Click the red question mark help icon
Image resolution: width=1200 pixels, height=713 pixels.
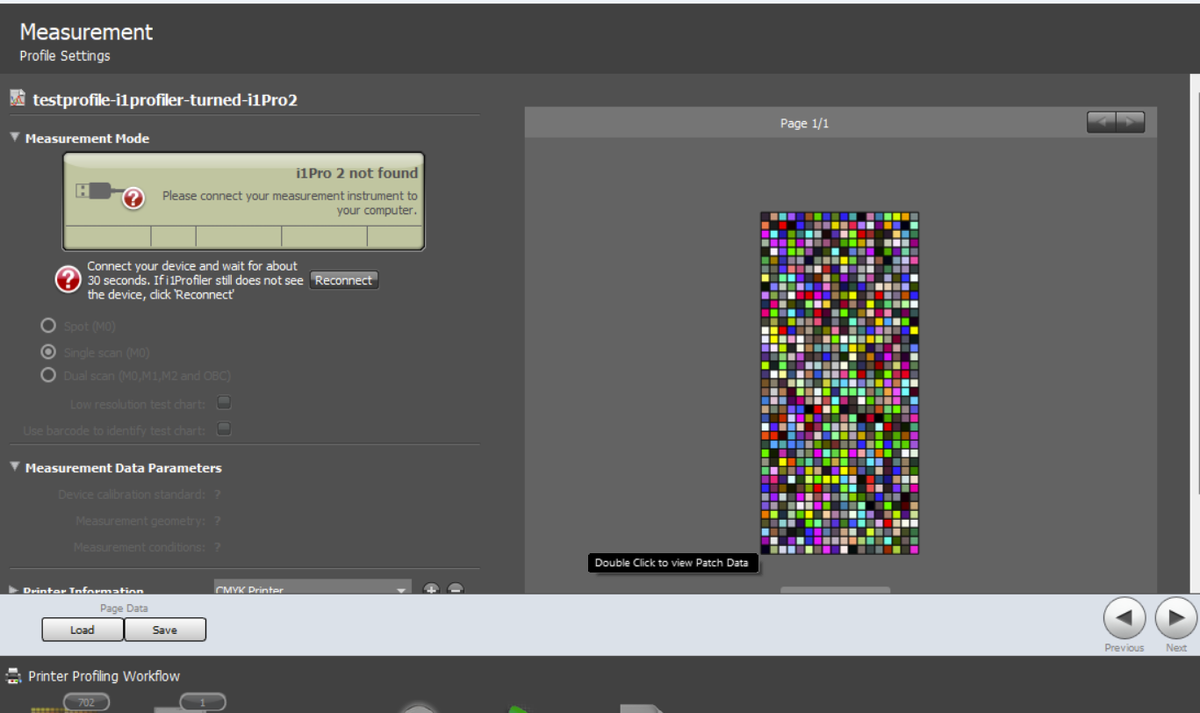(68, 281)
